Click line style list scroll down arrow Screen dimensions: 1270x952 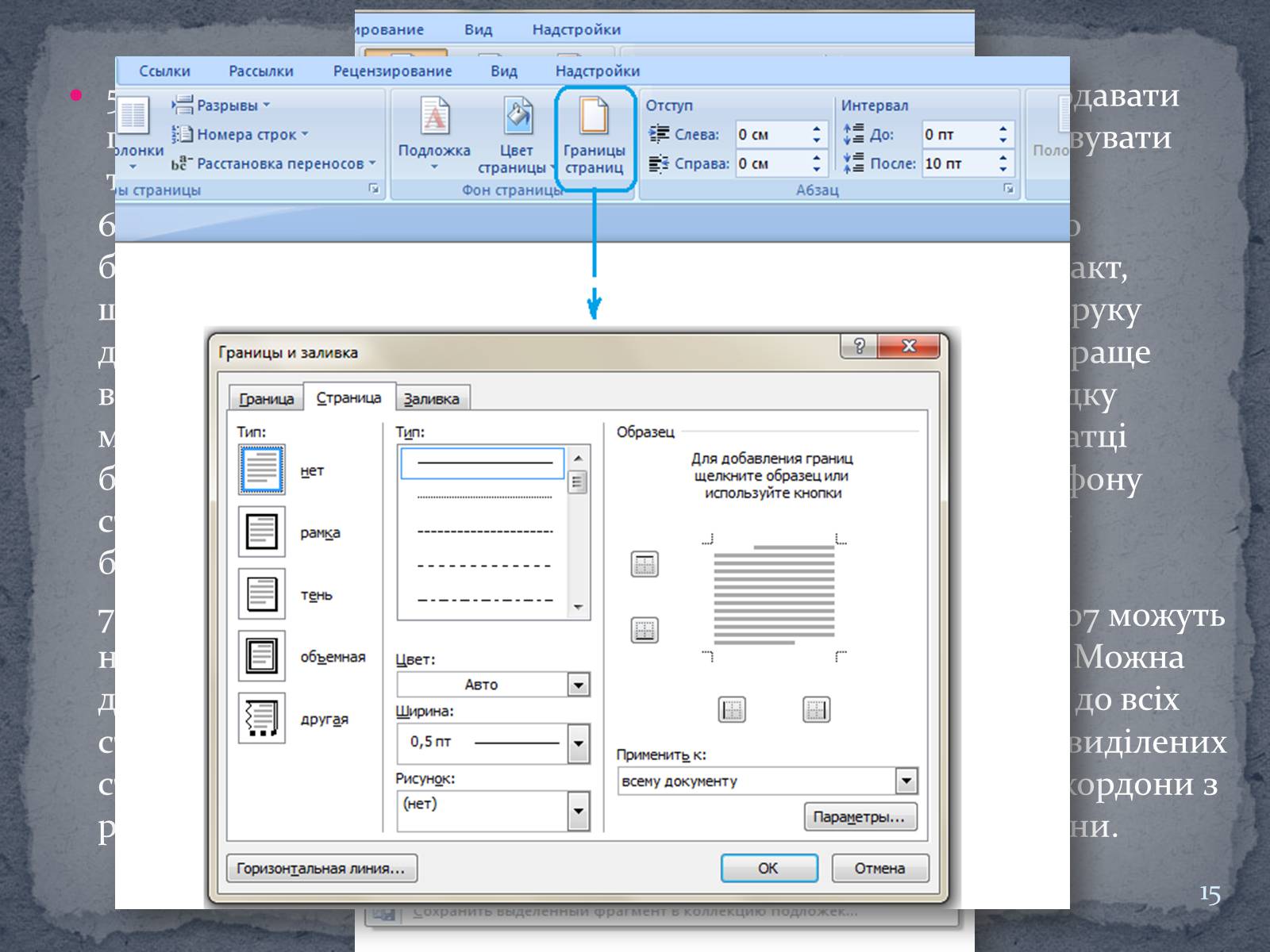pos(578,608)
